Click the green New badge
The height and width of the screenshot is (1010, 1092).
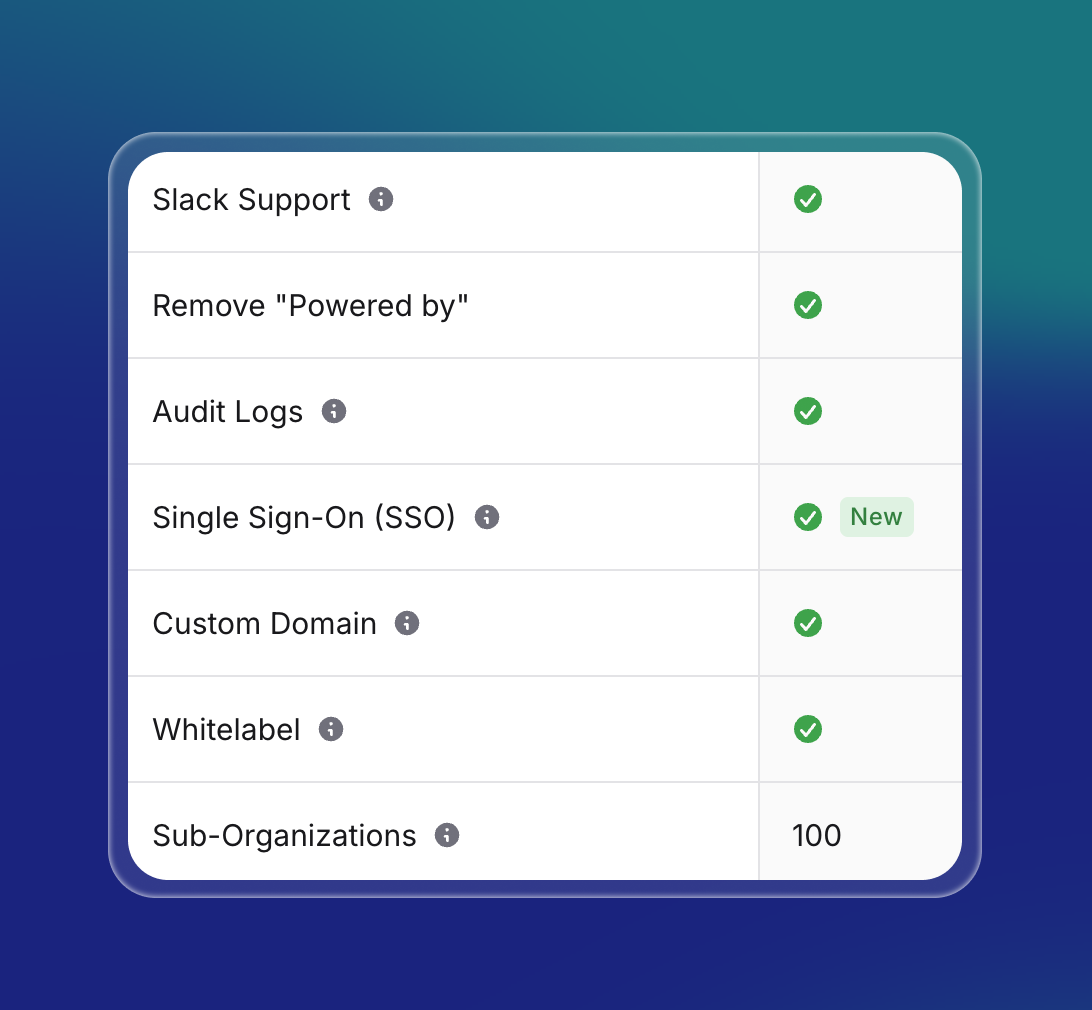coord(876,517)
